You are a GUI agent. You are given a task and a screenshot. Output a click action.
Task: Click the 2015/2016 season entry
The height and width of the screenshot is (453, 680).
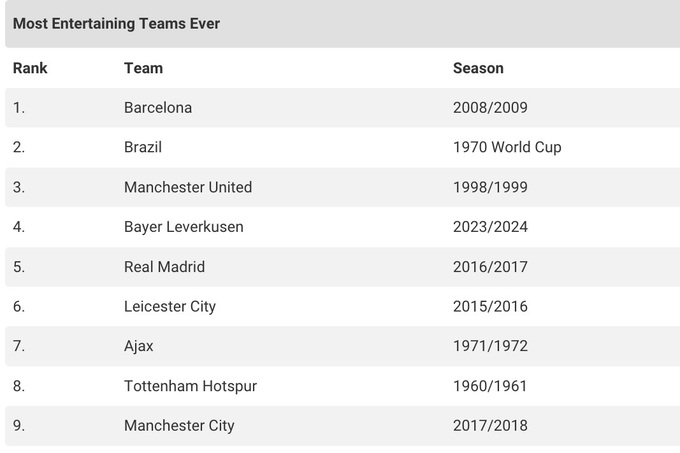(490, 306)
